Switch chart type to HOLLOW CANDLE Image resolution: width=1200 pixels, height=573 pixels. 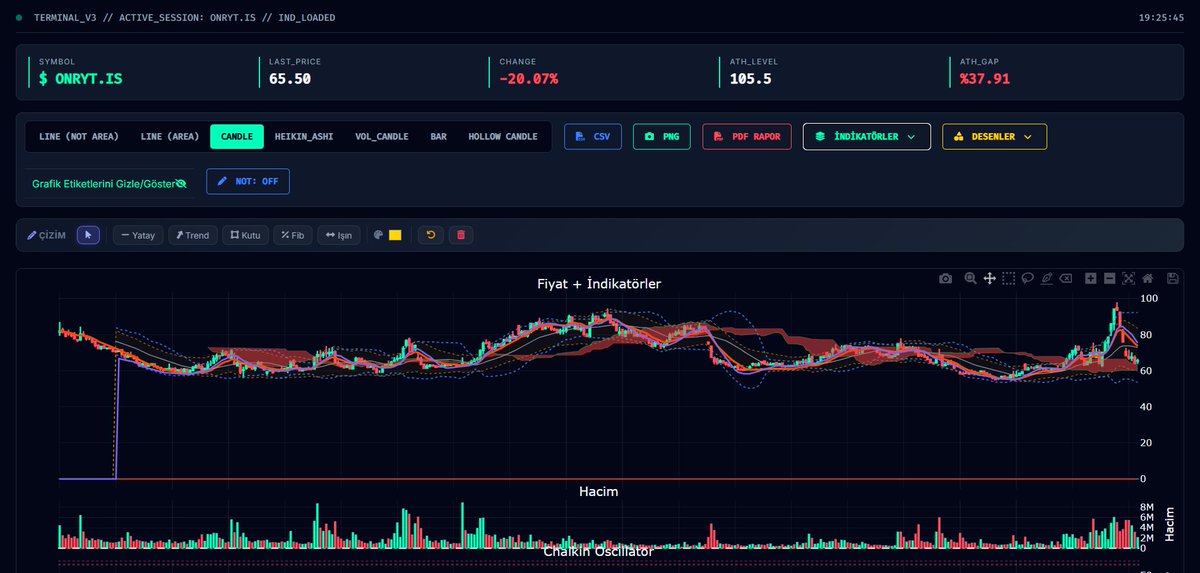tap(503, 136)
